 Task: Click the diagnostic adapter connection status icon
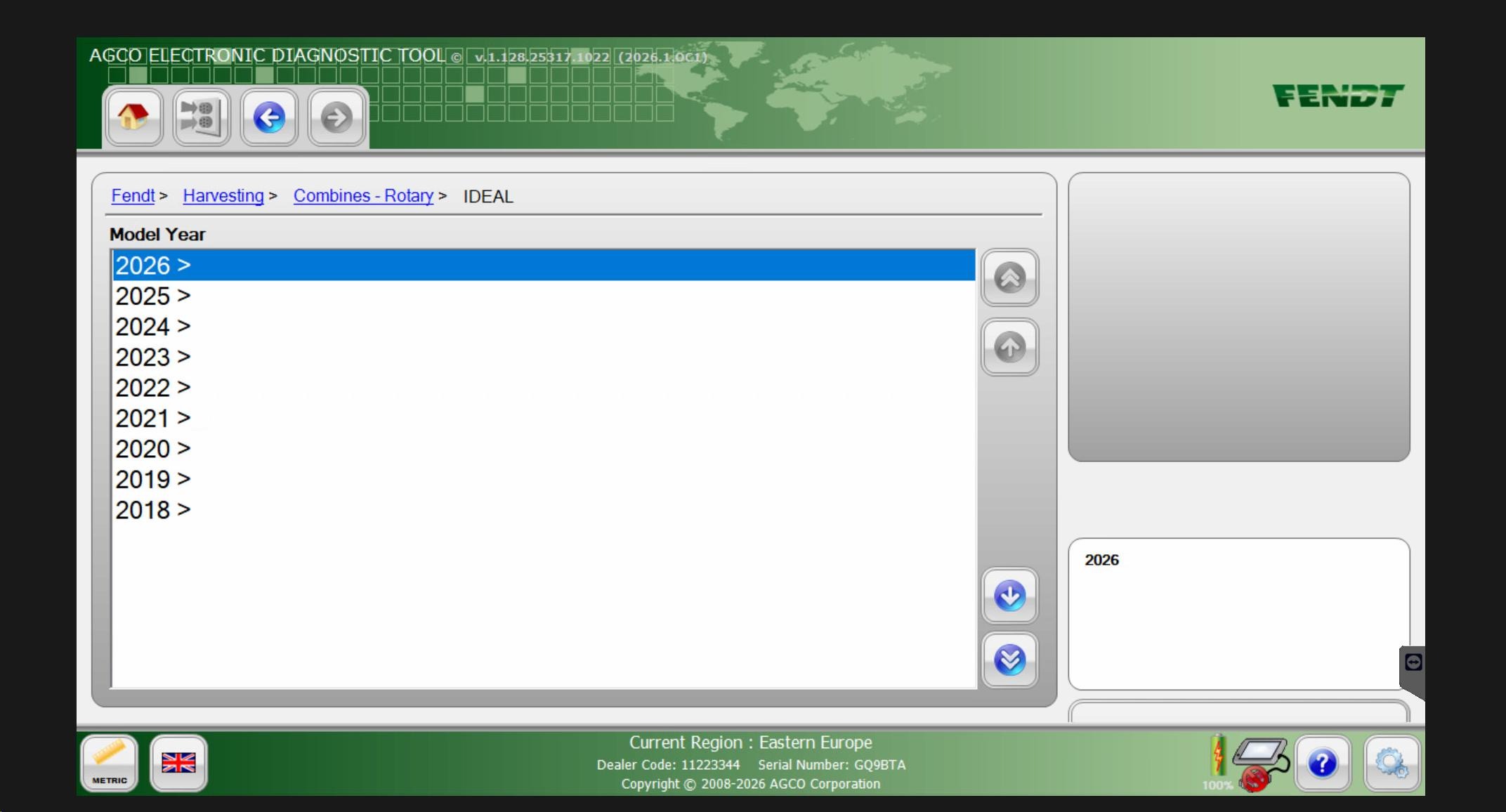point(1262,764)
